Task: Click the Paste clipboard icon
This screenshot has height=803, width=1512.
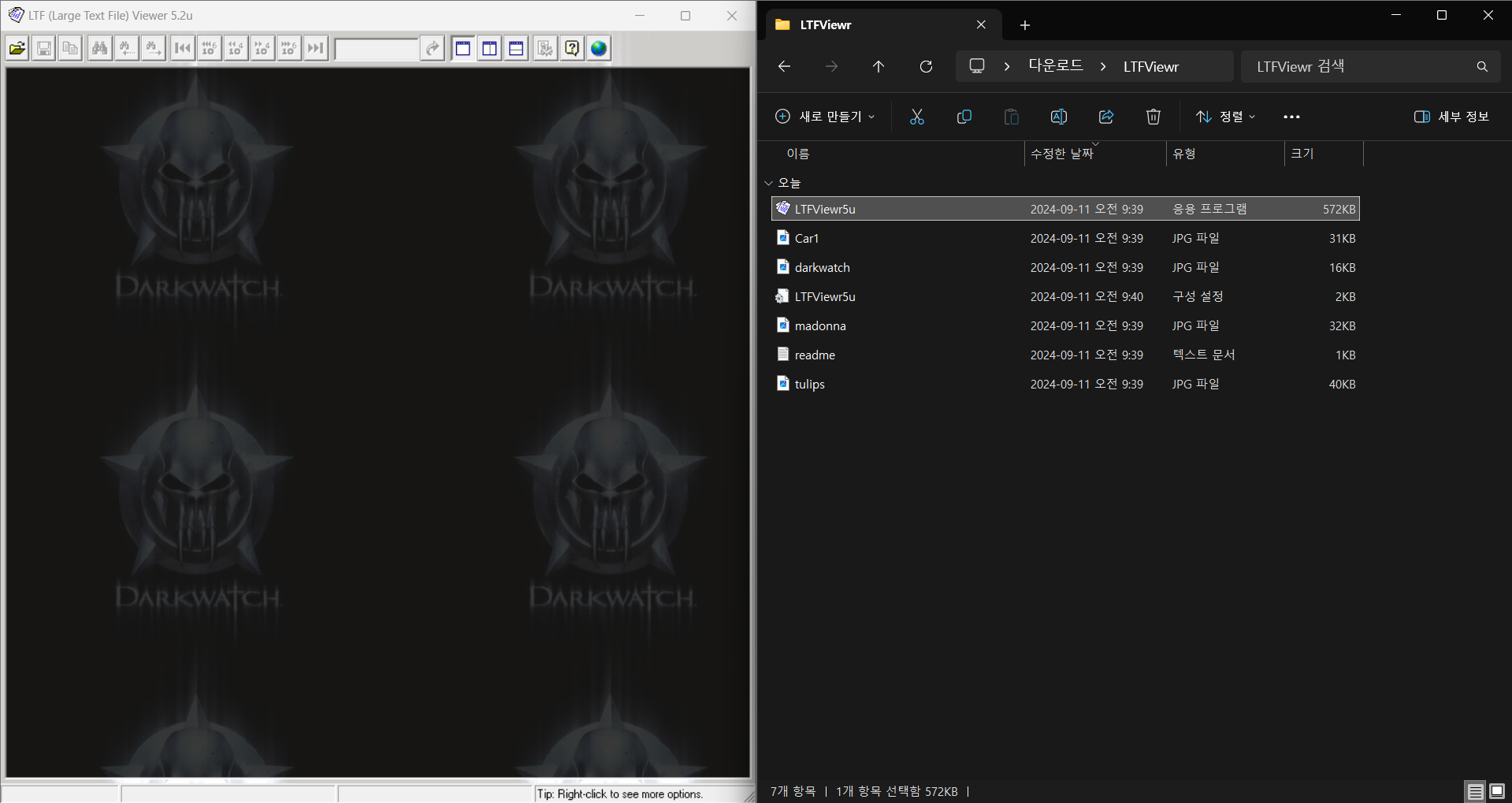Action: pos(1012,117)
